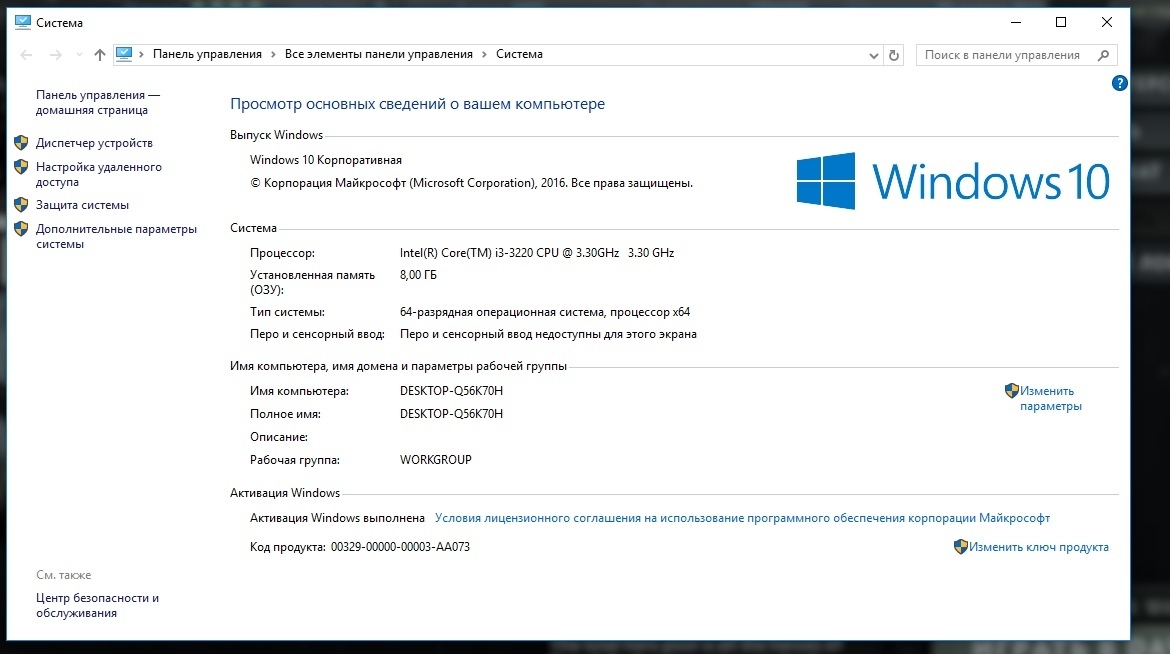Image resolution: width=1170 pixels, height=654 pixels.
Task: Click the computer icon in address bar
Action: pos(124,55)
